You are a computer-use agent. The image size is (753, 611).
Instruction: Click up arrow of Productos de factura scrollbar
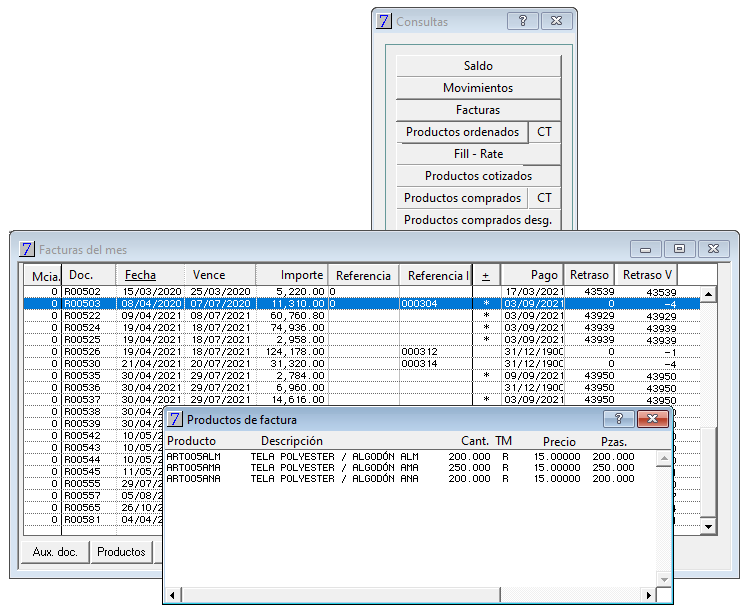[664, 458]
